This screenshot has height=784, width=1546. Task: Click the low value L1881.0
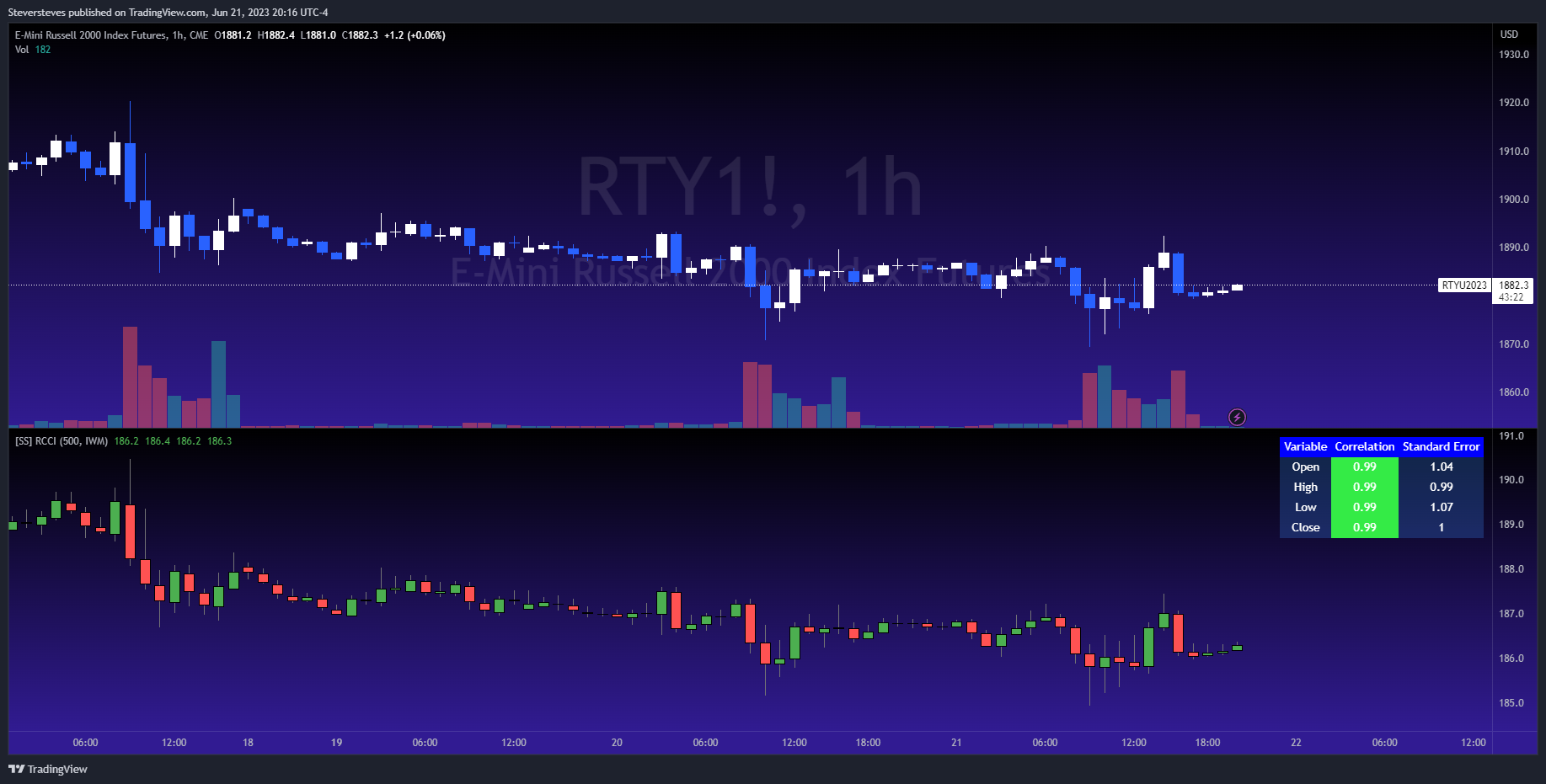318,35
